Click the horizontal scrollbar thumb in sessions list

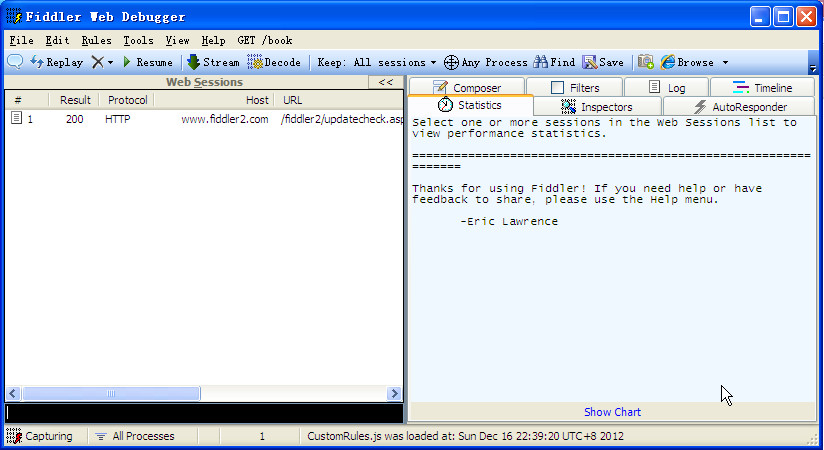pos(111,393)
